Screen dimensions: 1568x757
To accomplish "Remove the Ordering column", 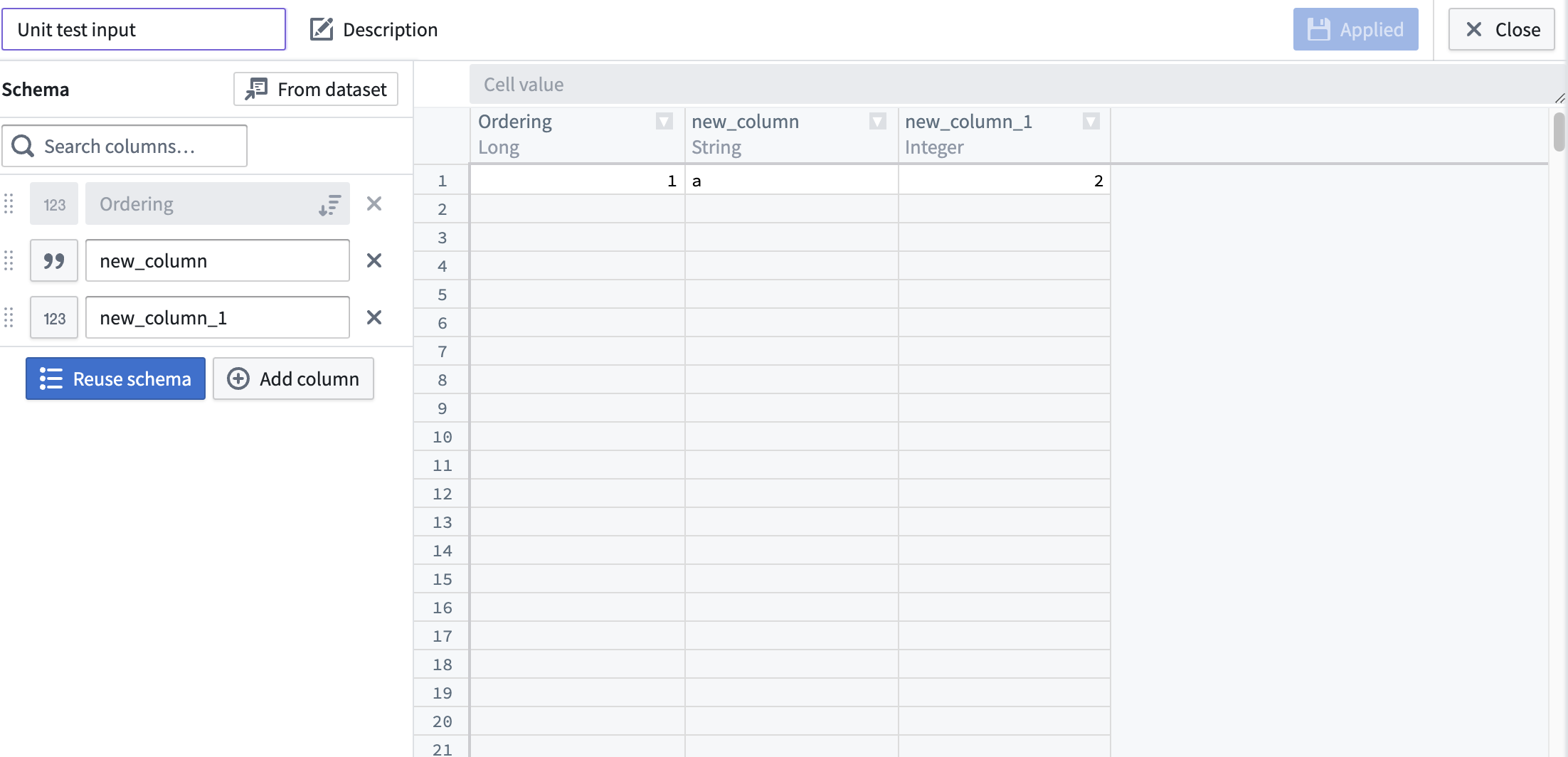I will [x=374, y=204].
